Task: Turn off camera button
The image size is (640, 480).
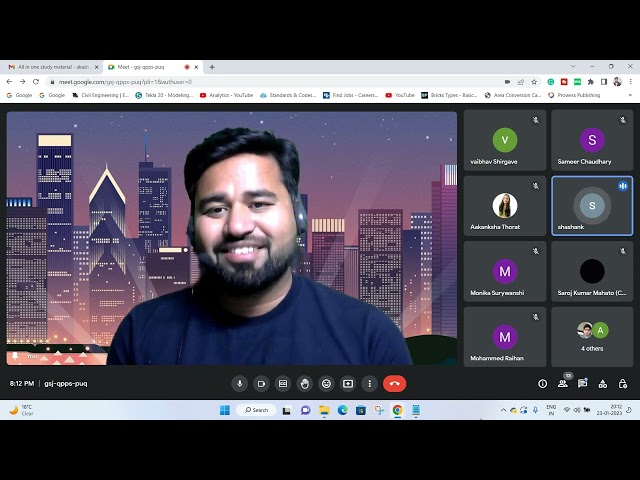Action: click(261, 384)
